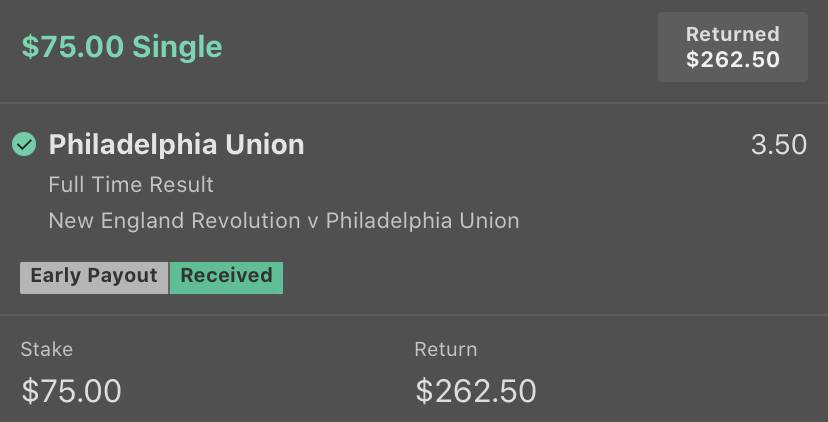Click the Early Payout label
Viewport: 828px width, 422px height.
(x=94, y=276)
